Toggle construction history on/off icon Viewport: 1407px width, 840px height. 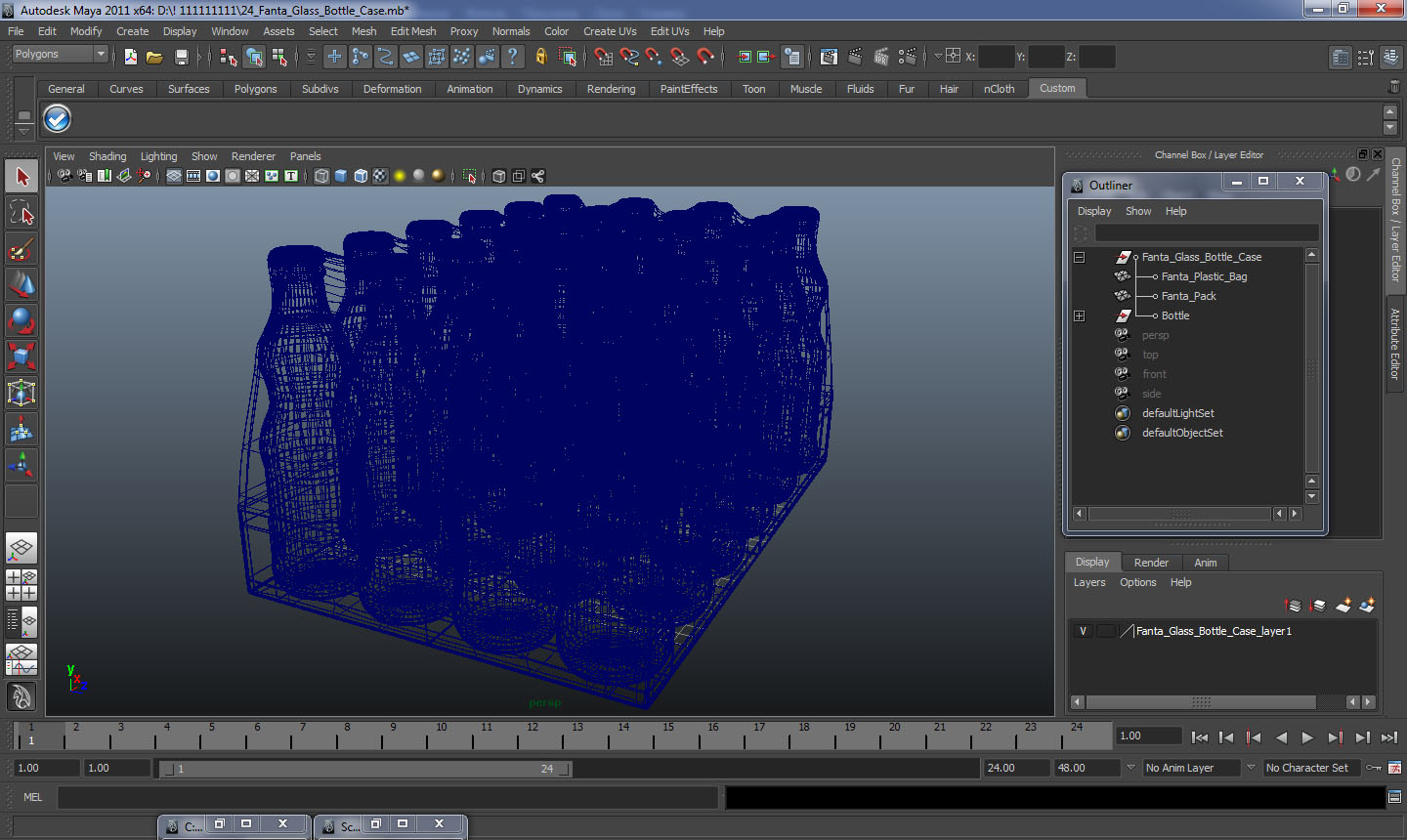[x=792, y=57]
